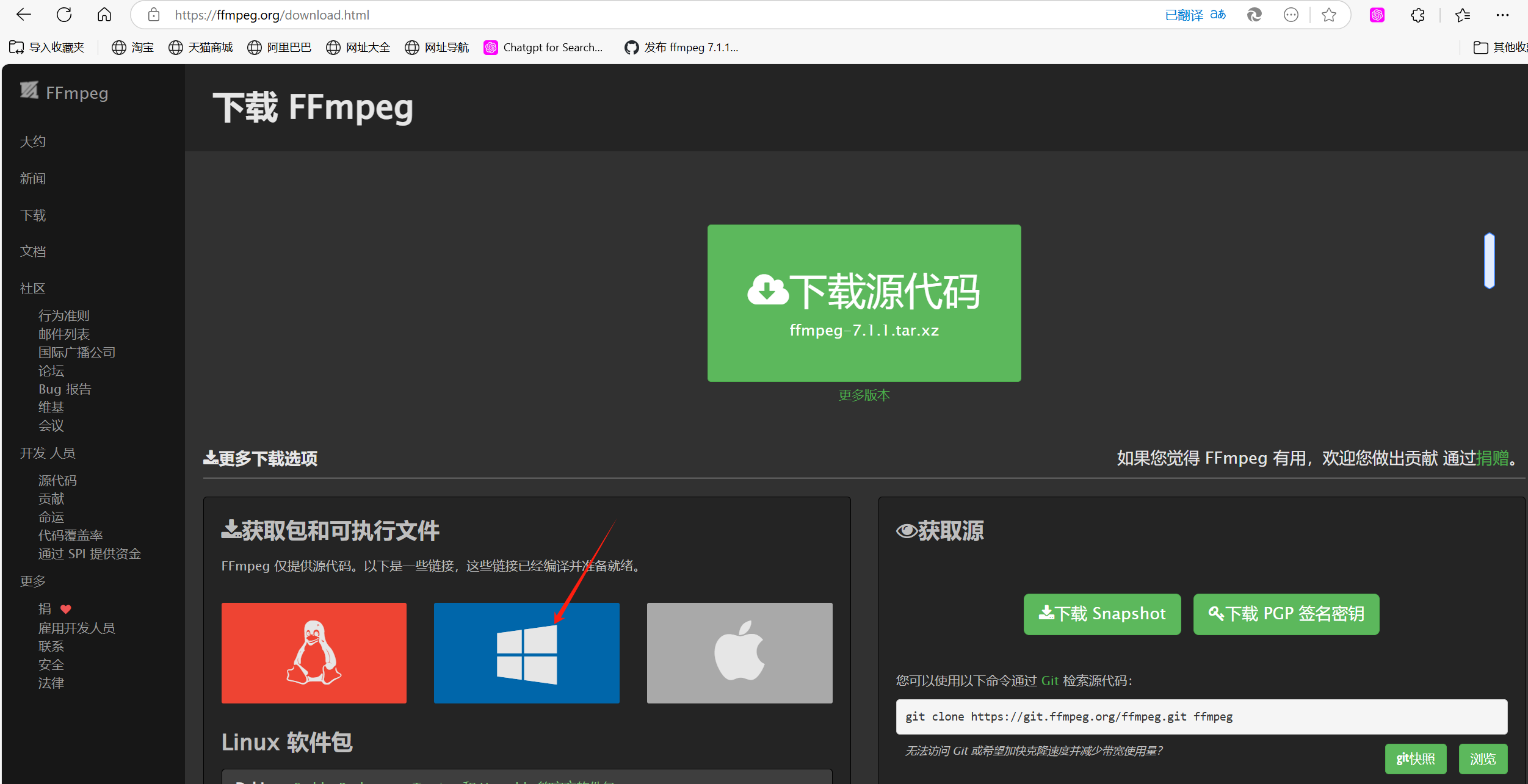This screenshot has width=1528, height=784.
Task: Select 新闻 in the sidebar menu
Action: point(33,178)
